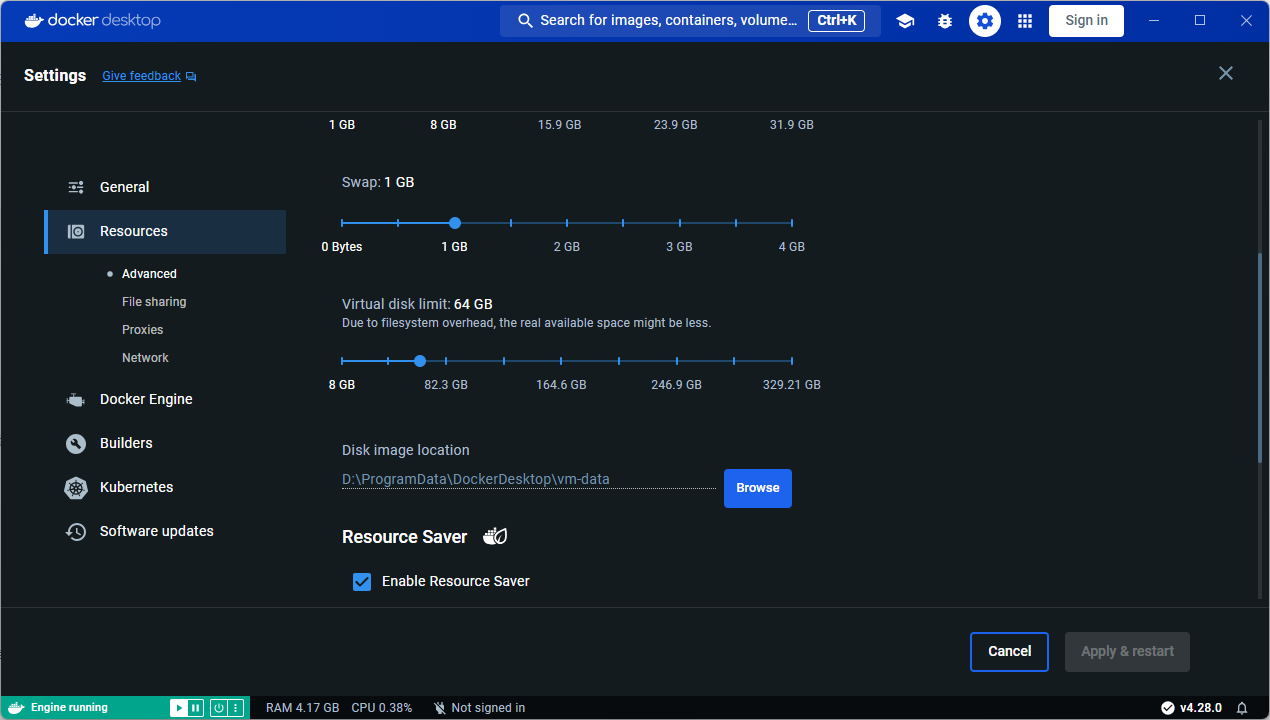Click the Kubernetes helm wheel icon
This screenshot has width=1270, height=720.
76,487
